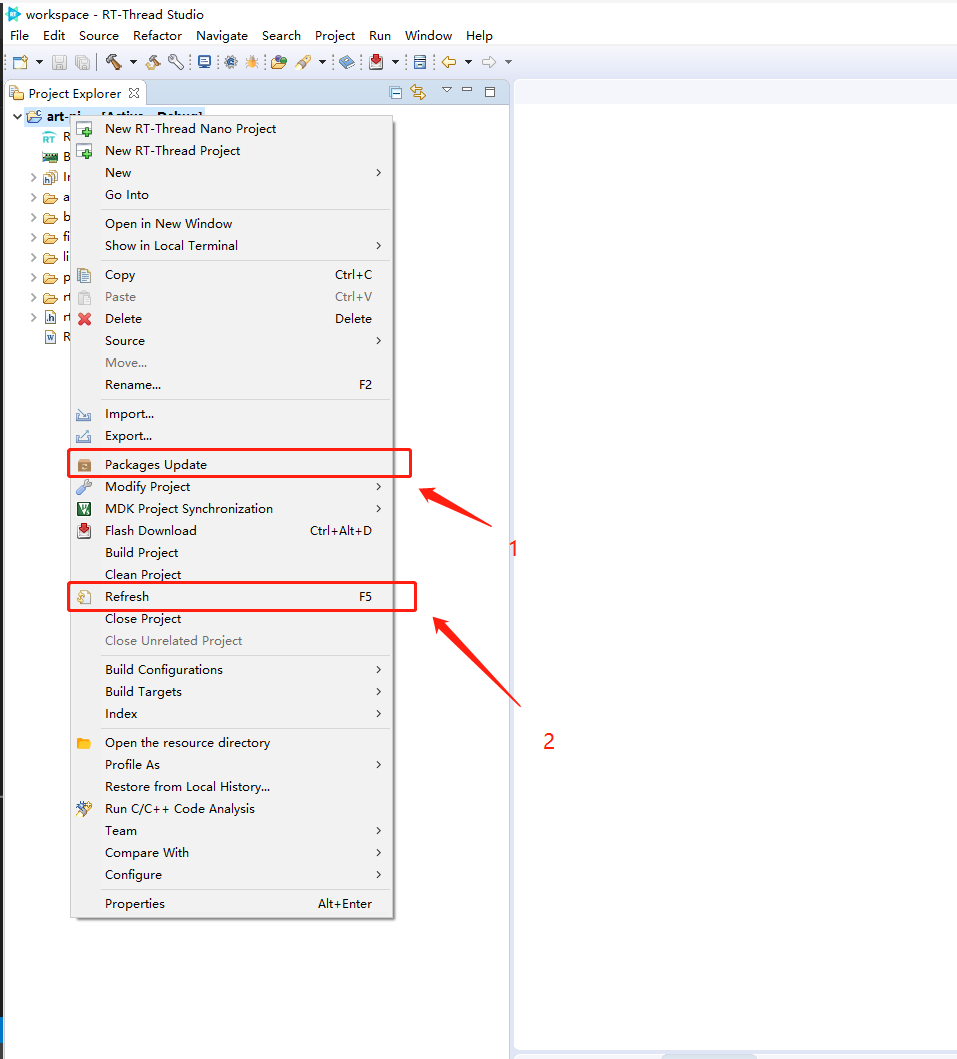The image size is (957, 1059).
Task: Click the Rebuild hammer-with-arrows toolbar icon
Action: click(153, 62)
